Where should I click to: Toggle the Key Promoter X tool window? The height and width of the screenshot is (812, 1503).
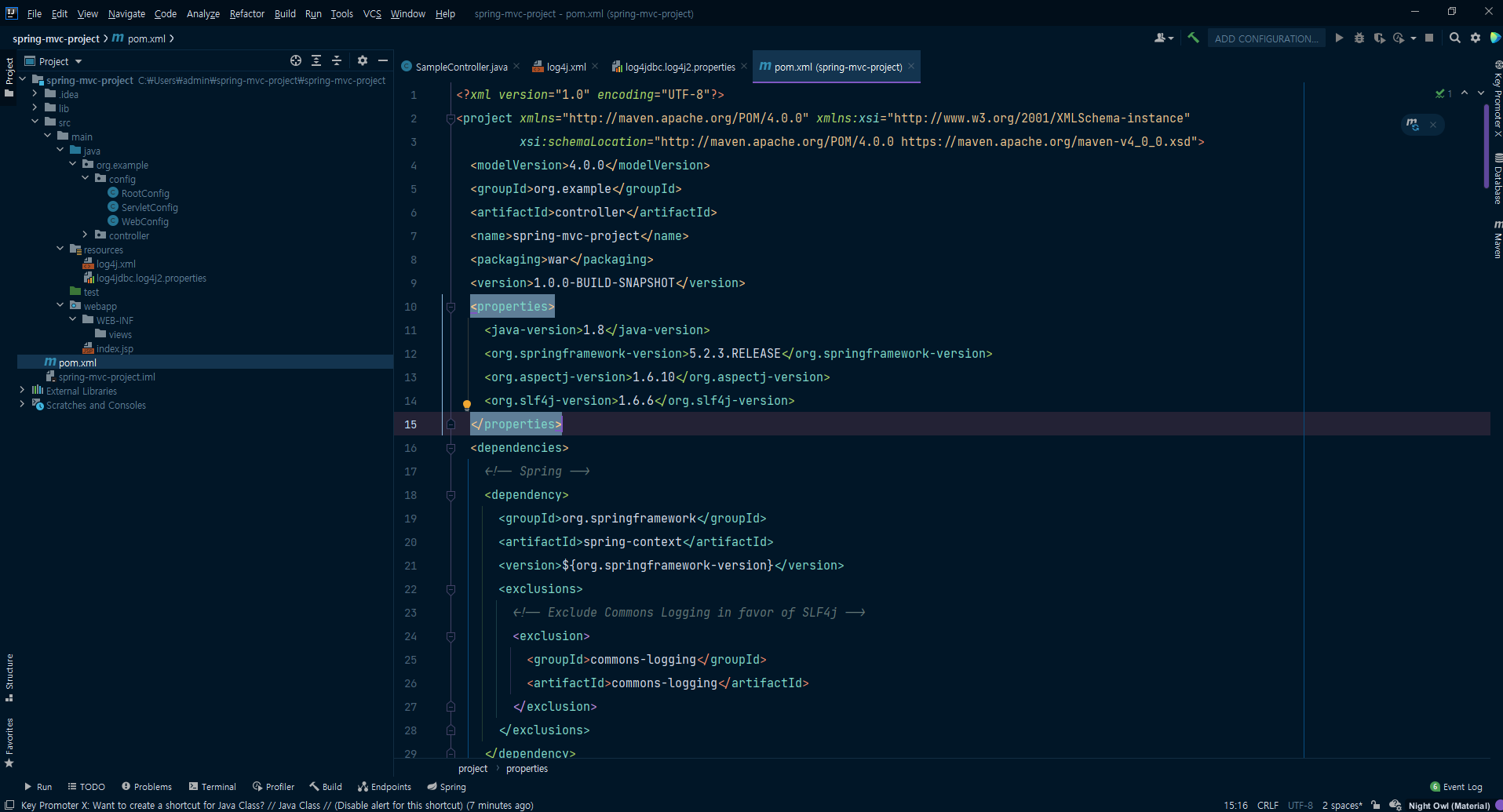coord(1497,98)
